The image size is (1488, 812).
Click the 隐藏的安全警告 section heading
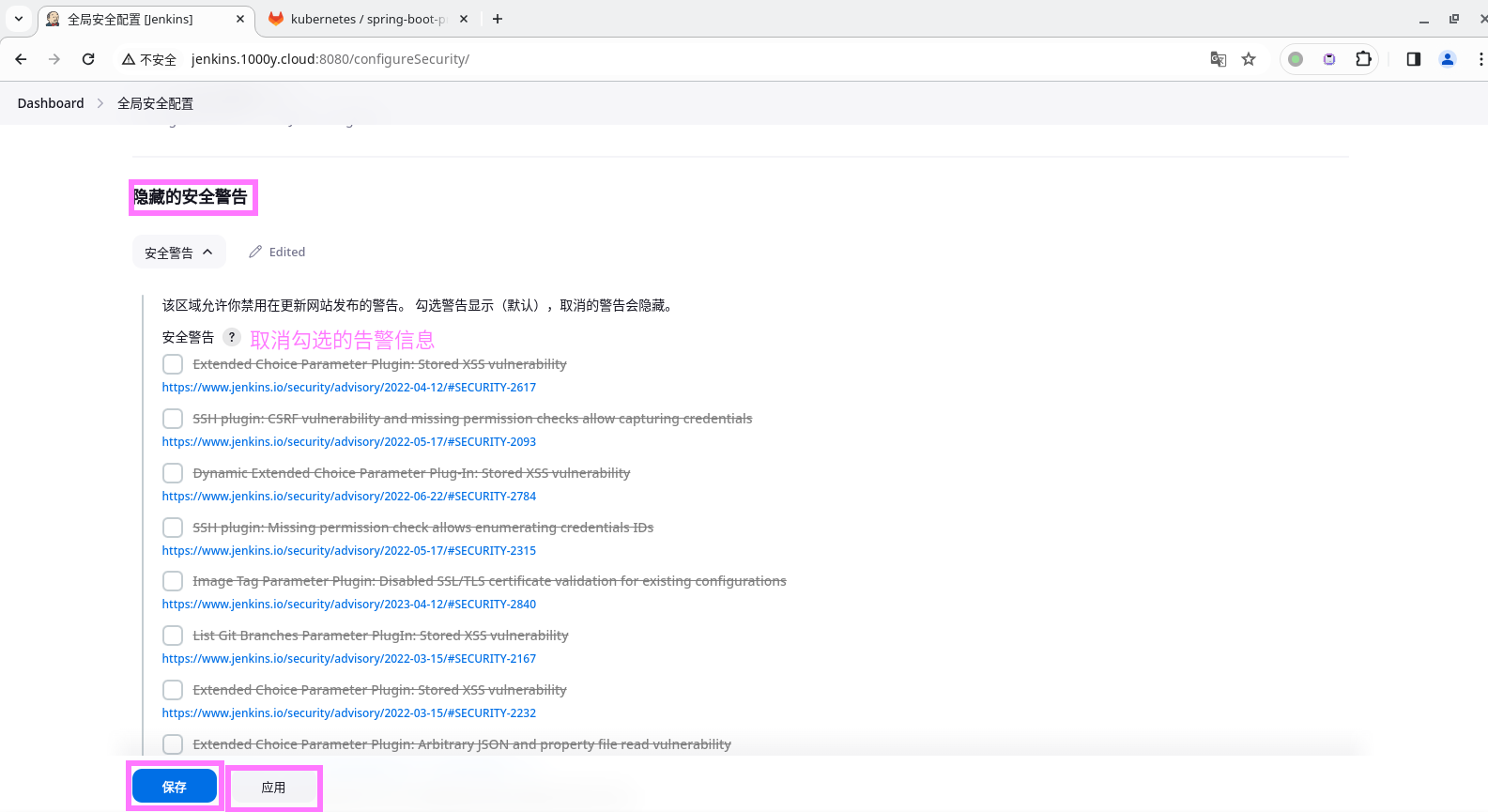(x=191, y=197)
